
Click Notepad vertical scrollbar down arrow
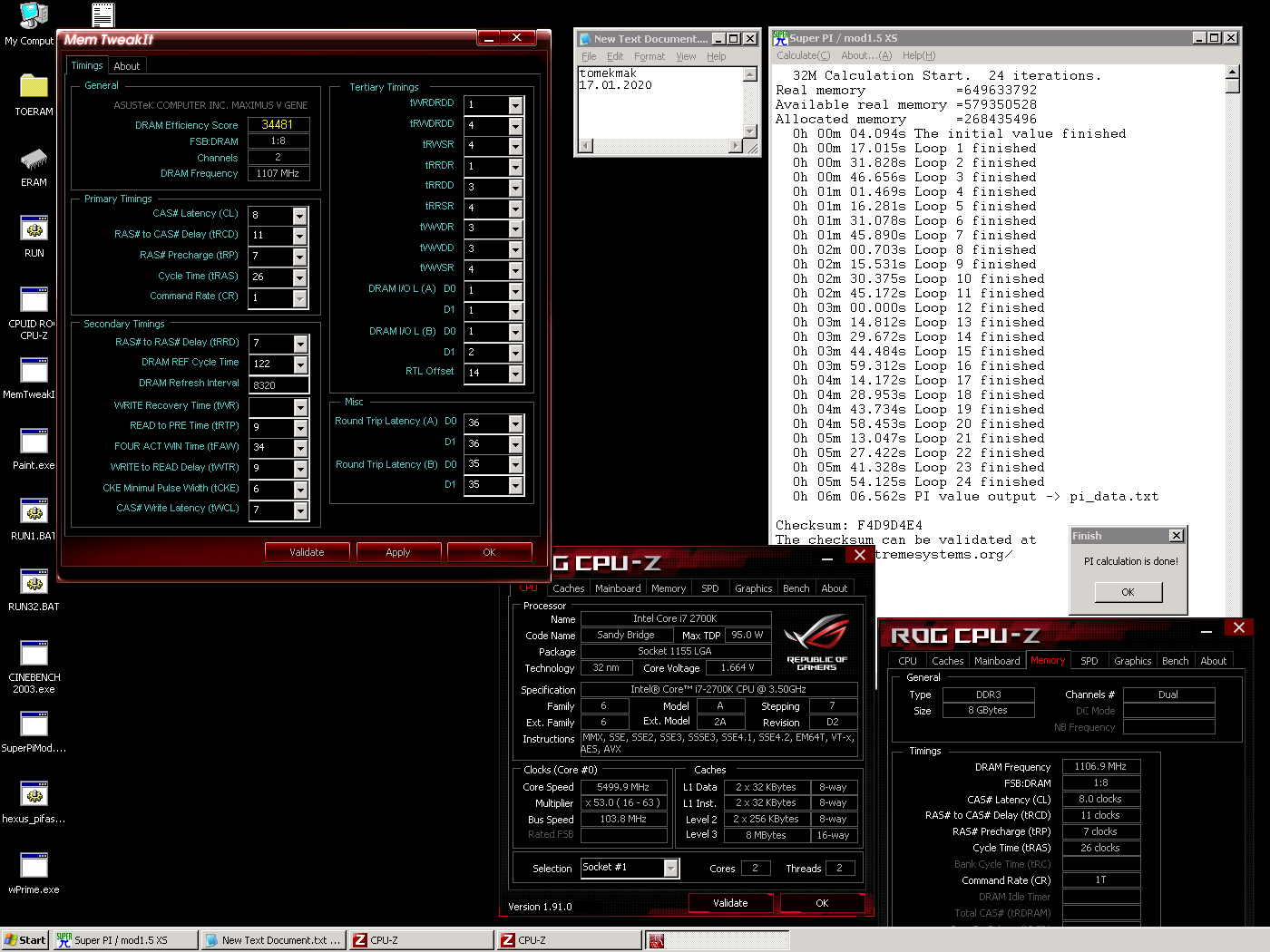[x=750, y=131]
